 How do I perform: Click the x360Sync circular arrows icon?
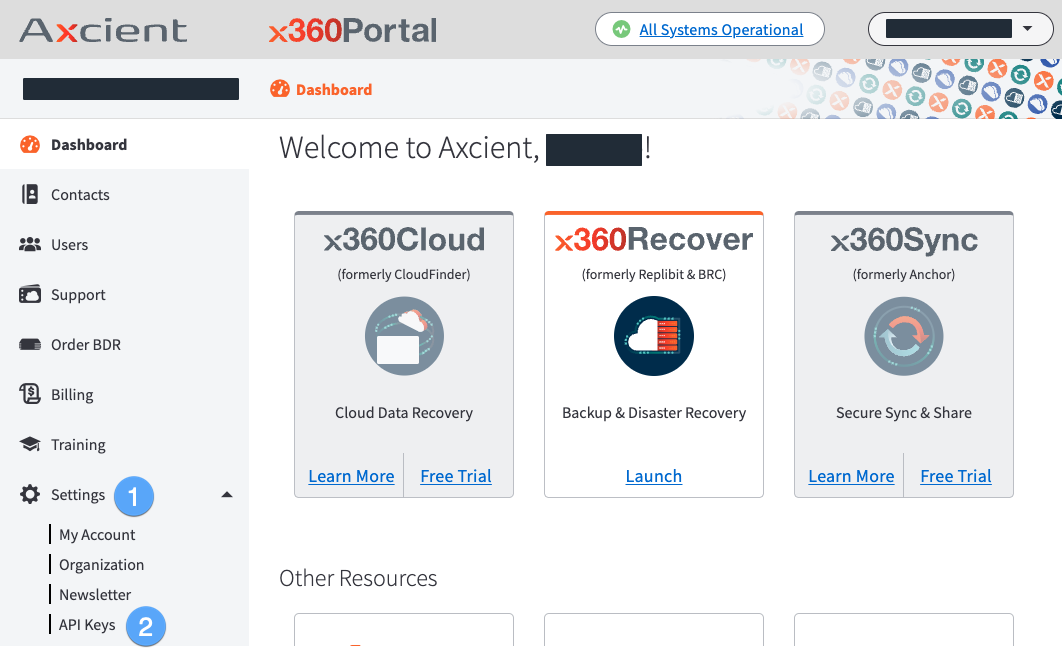904,336
